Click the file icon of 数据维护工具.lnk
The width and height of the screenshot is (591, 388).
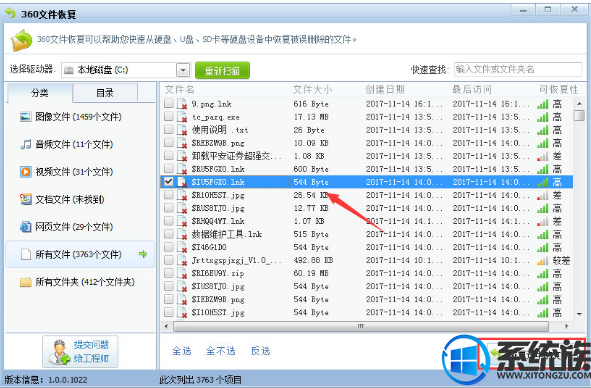click(182, 234)
